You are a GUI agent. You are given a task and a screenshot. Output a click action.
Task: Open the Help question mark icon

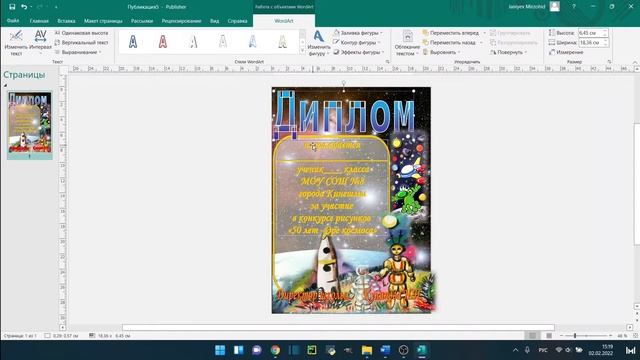pos(574,7)
